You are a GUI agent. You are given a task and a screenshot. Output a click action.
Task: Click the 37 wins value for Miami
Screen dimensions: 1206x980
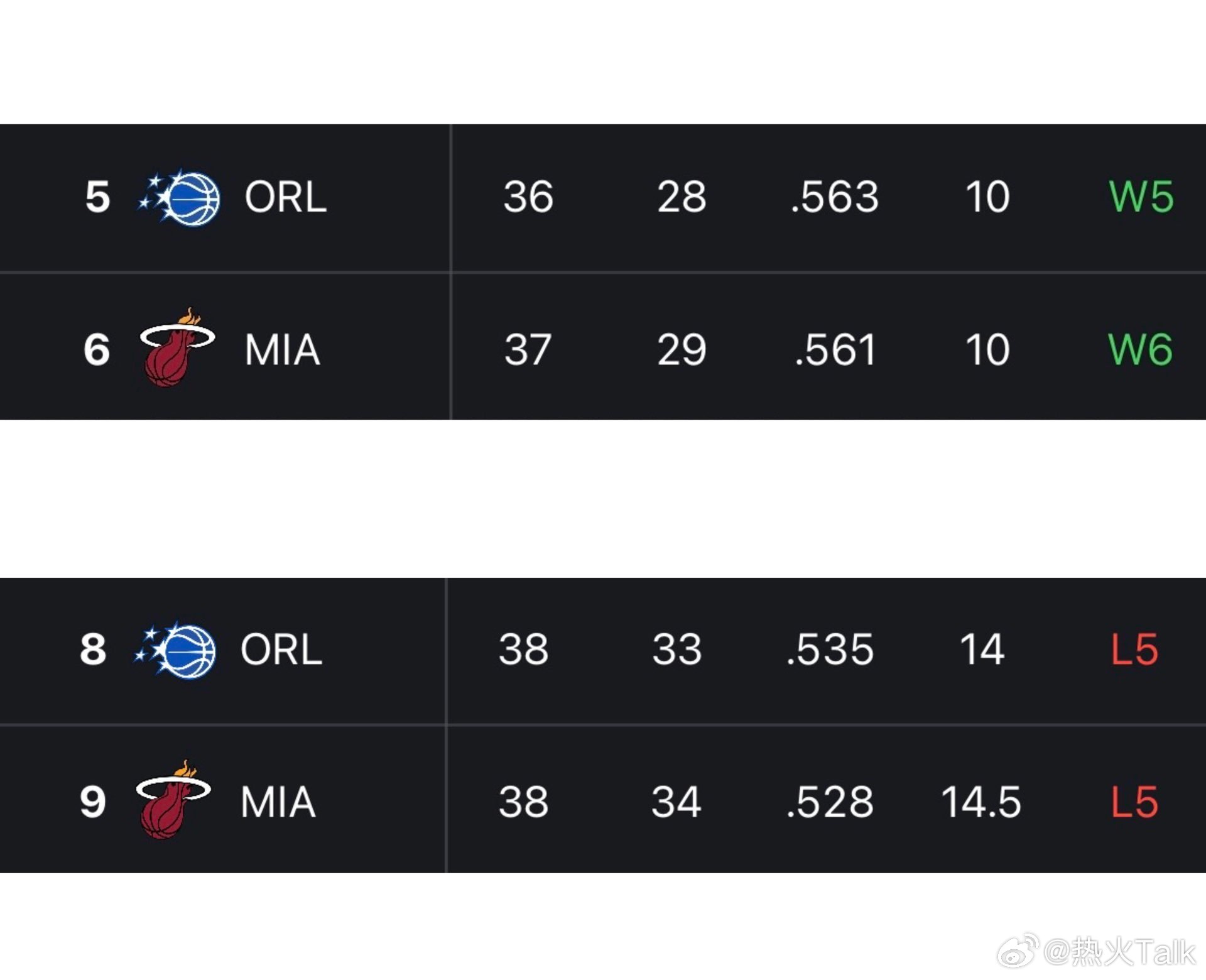click(x=528, y=350)
